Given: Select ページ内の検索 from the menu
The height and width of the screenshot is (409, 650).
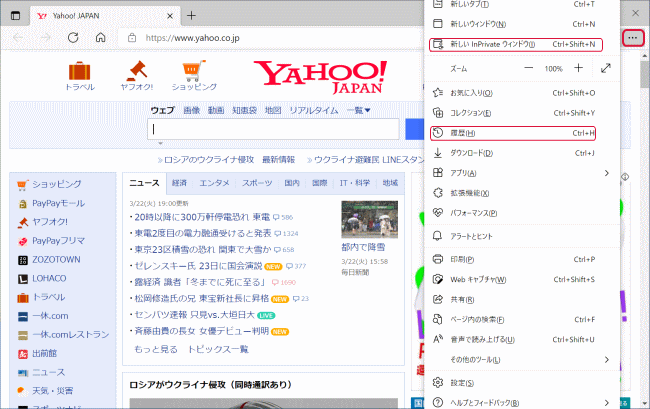Looking at the screenshot, I should pos(521,319).
